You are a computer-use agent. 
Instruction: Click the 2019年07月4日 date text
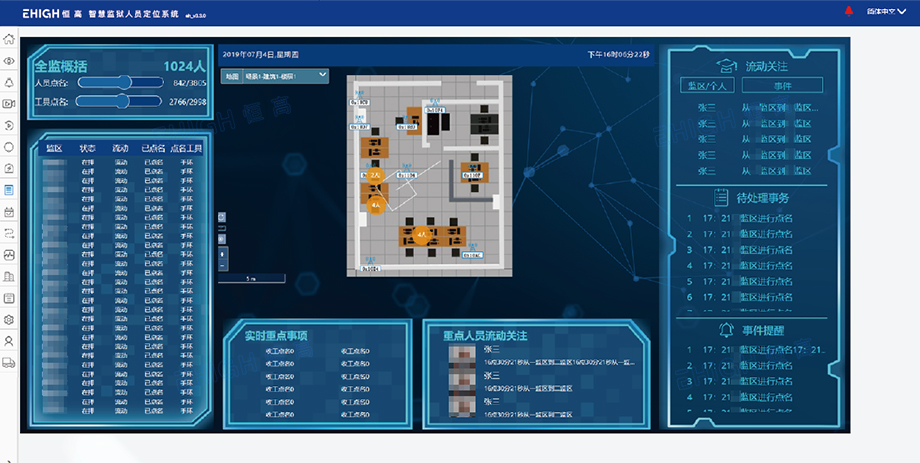261,55
